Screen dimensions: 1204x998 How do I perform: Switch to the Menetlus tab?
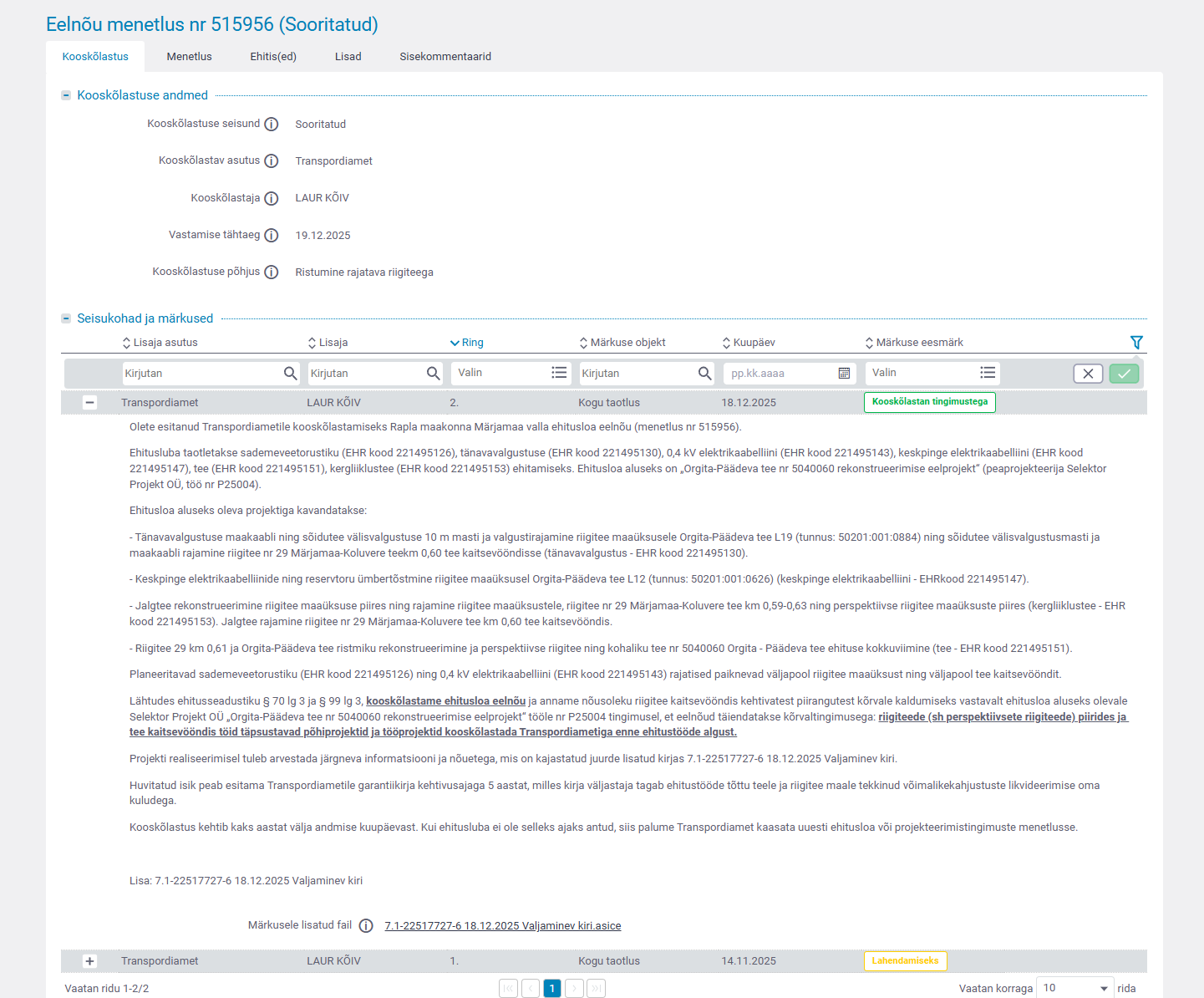(x=189, y=57)
